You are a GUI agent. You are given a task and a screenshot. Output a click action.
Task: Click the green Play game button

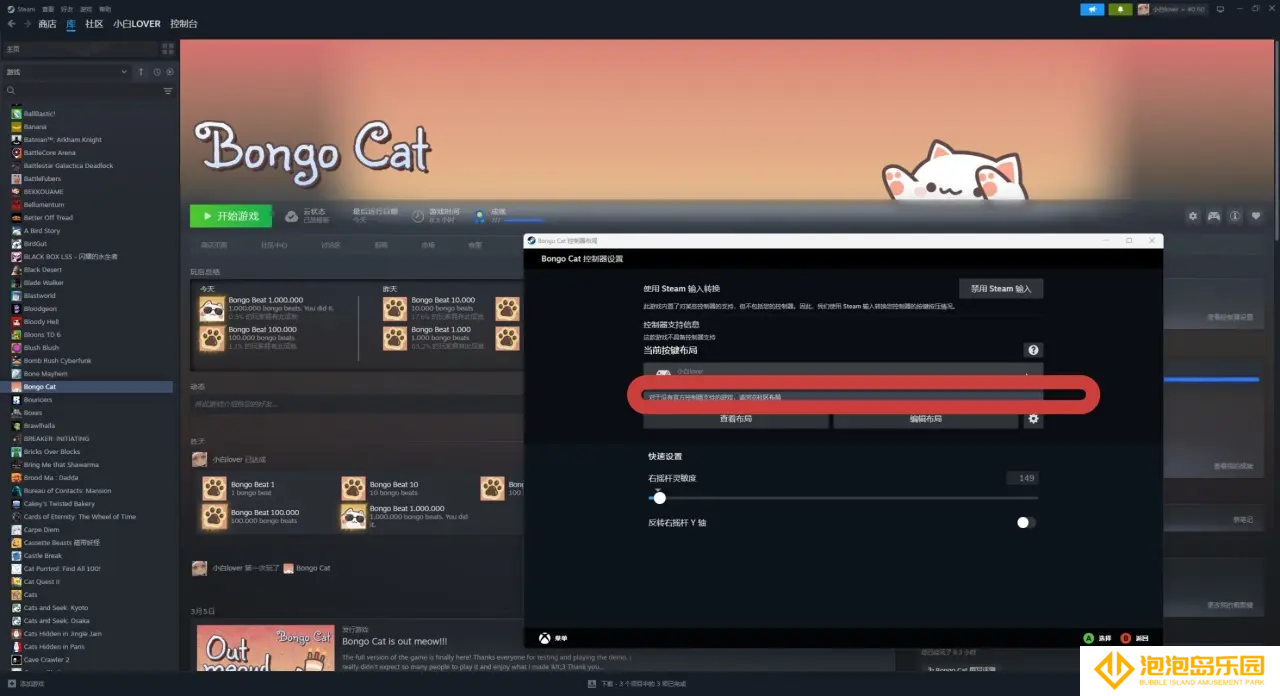[231, 216]
